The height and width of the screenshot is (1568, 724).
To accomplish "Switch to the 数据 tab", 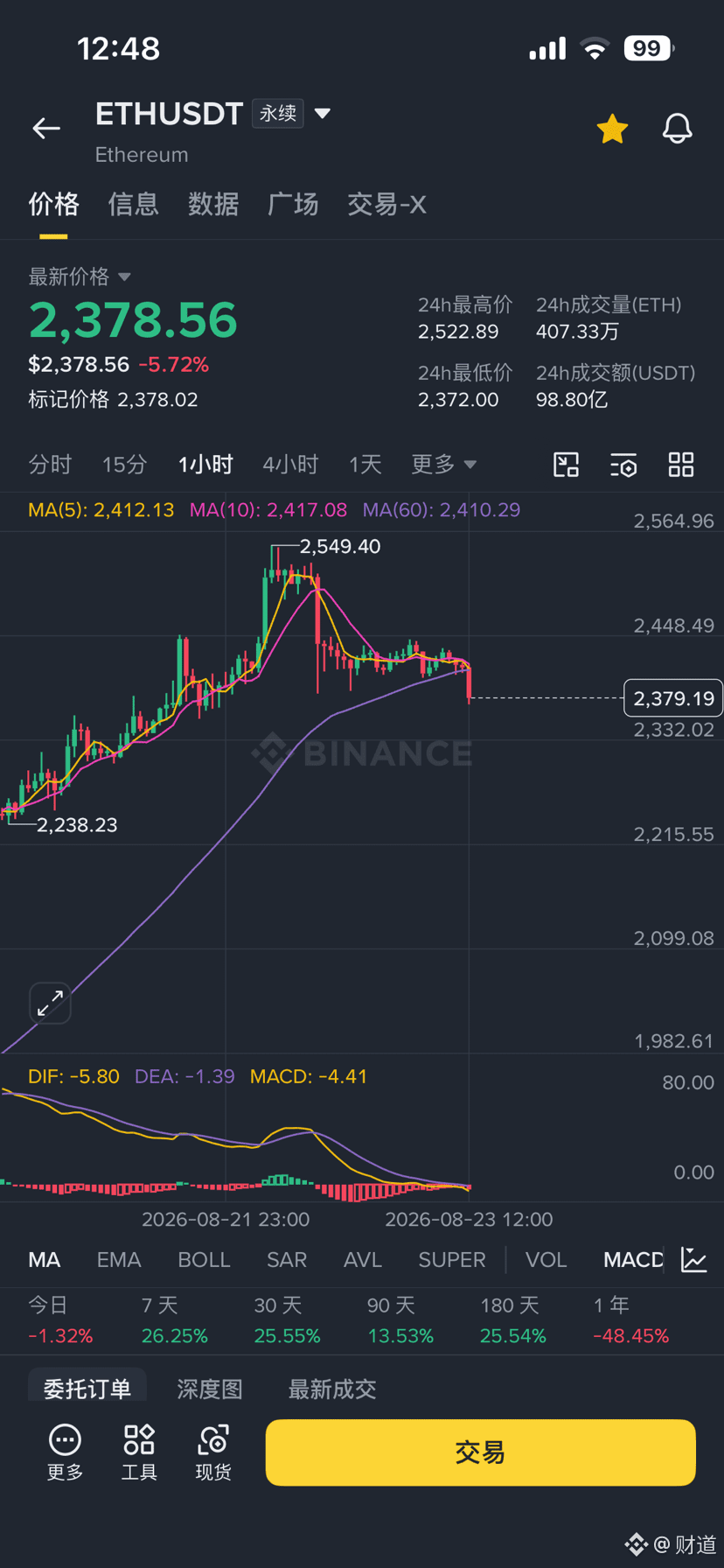I will [213, 204].
